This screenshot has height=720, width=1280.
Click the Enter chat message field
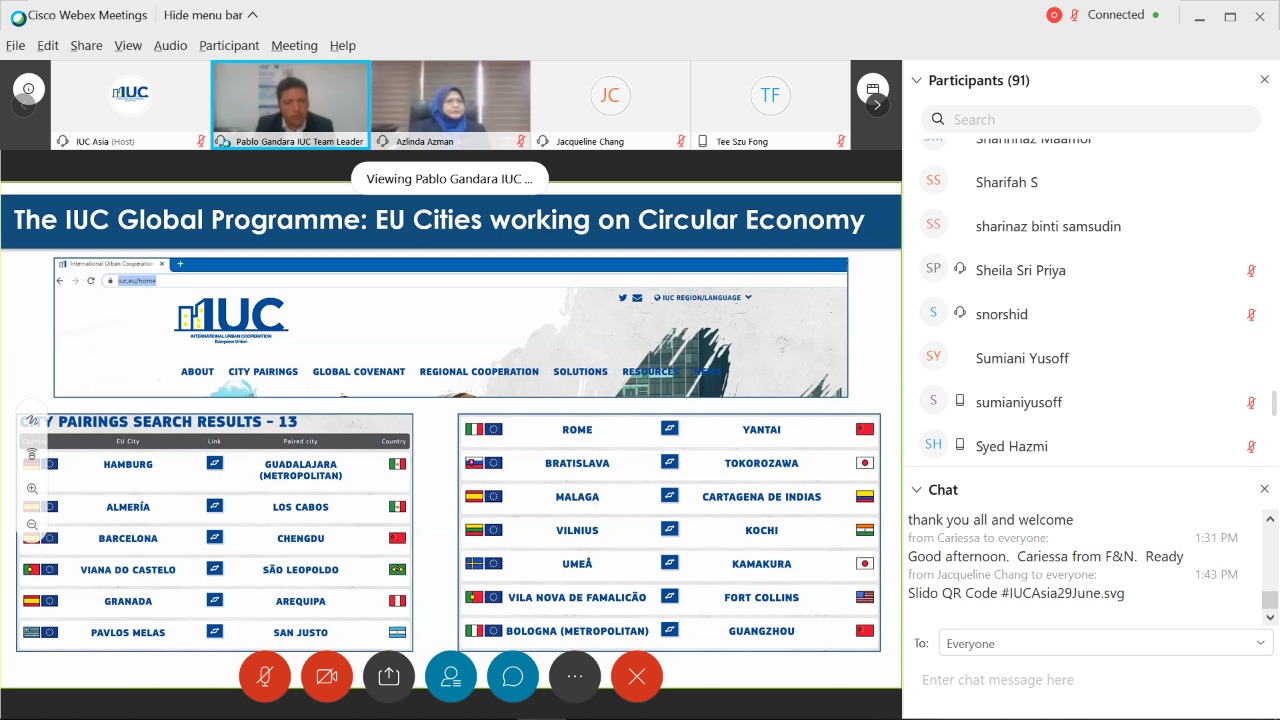click(x=1090, y=680)
